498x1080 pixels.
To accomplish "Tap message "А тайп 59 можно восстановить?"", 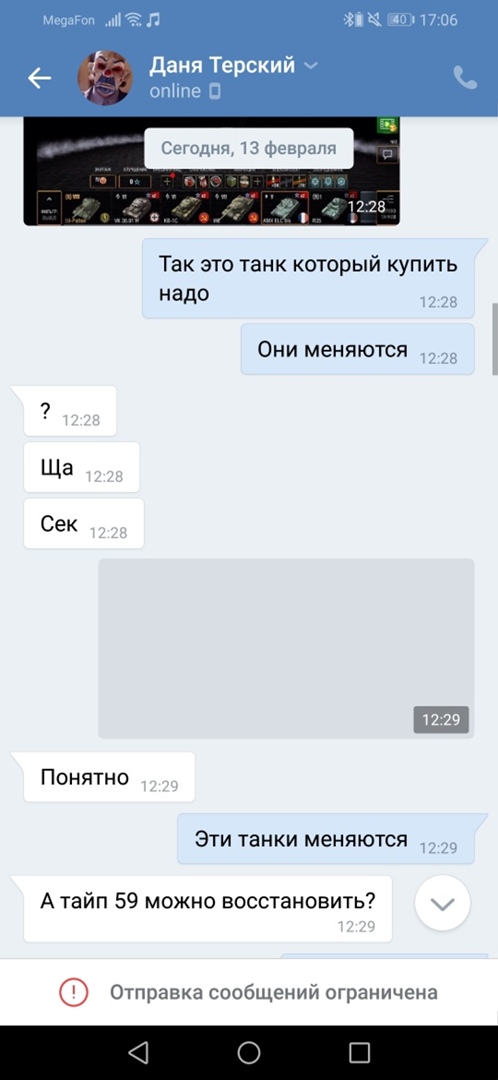I will pyautogui.click(x=207, y=908).
